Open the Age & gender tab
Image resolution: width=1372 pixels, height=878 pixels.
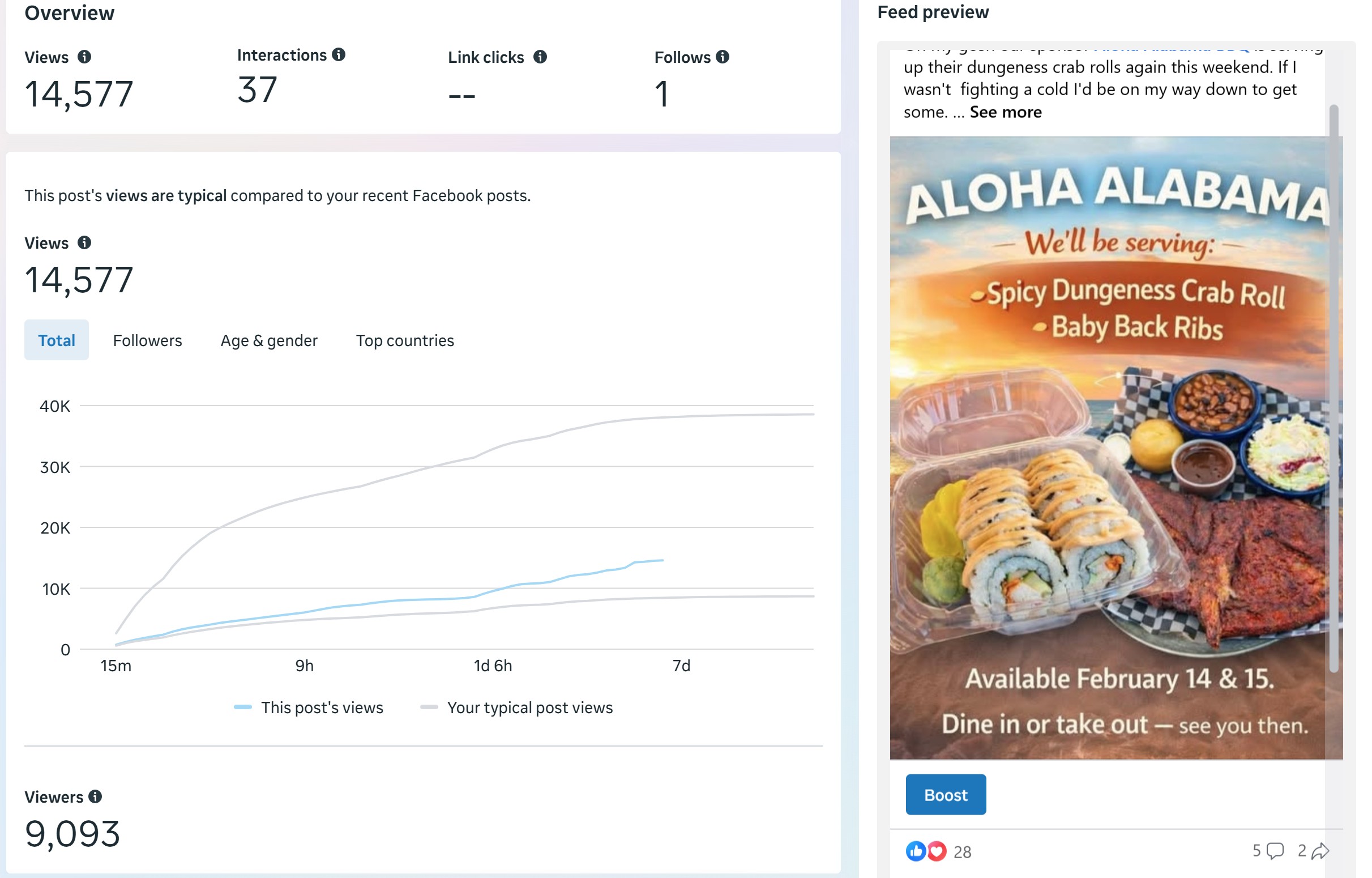269,340
